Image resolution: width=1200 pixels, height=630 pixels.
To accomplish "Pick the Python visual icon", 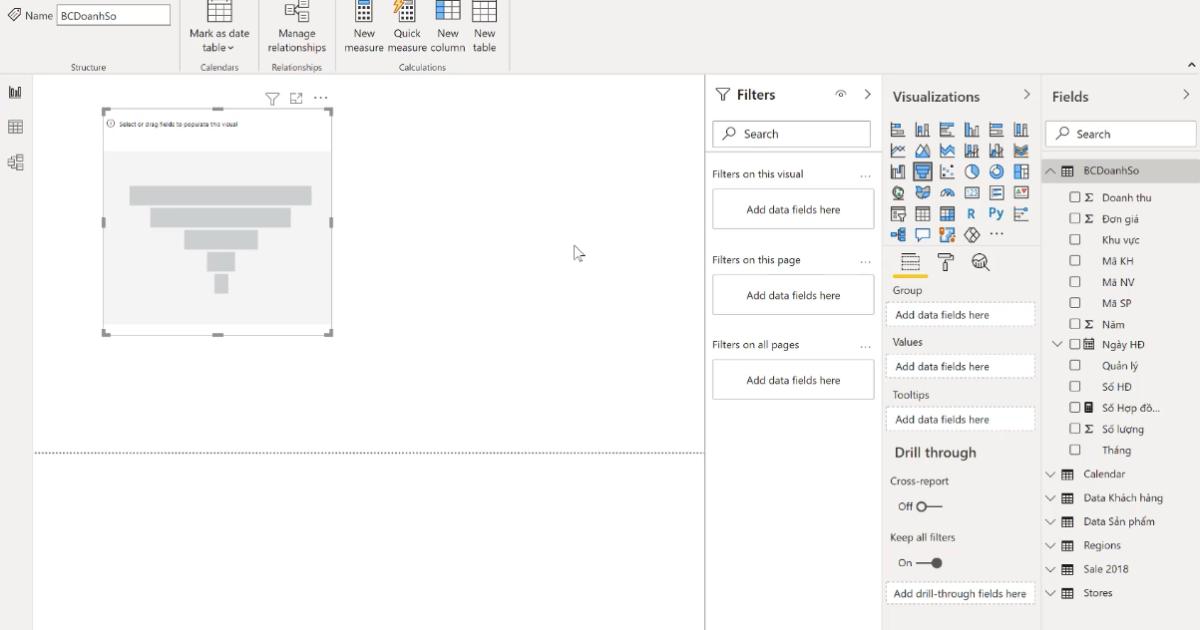I will pyautogui.click(x=996, y=213).
